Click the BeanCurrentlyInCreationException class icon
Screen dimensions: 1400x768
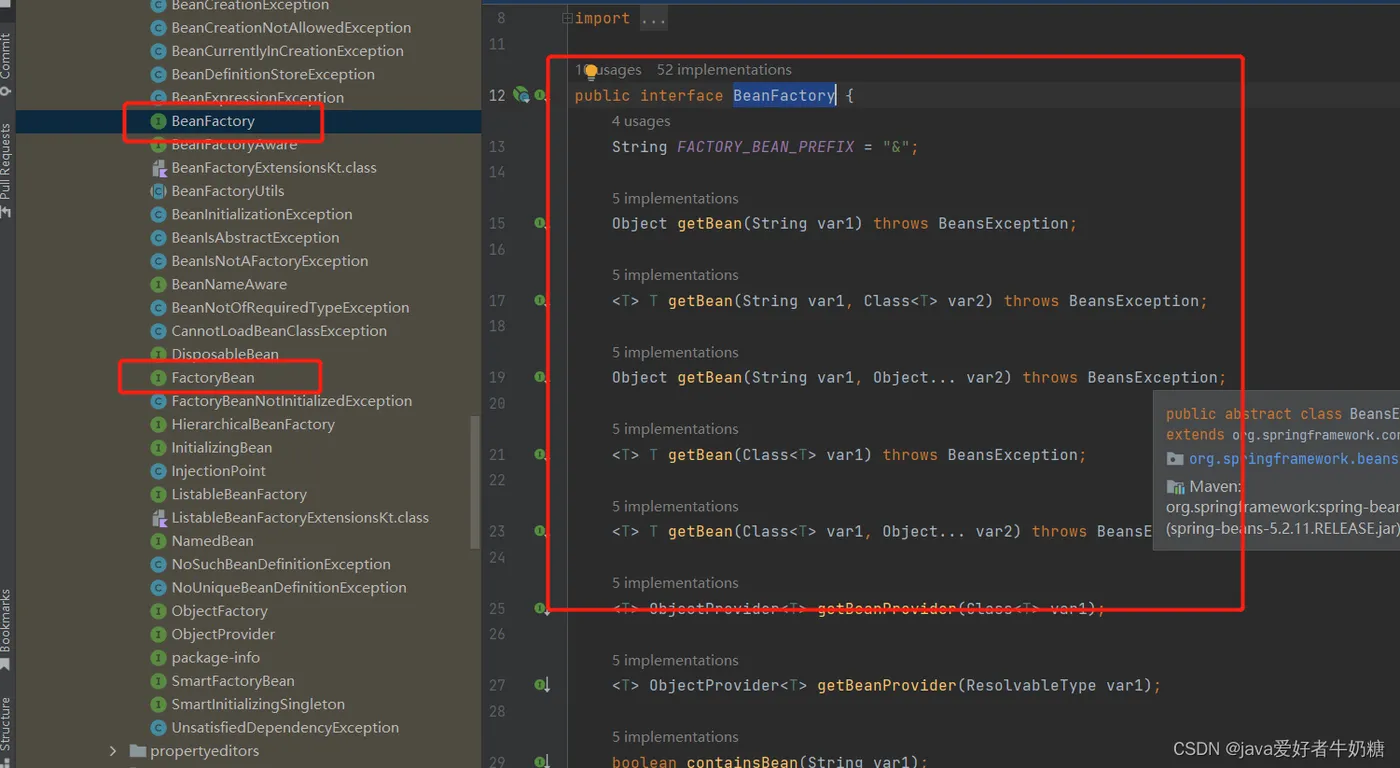(158, 51)
